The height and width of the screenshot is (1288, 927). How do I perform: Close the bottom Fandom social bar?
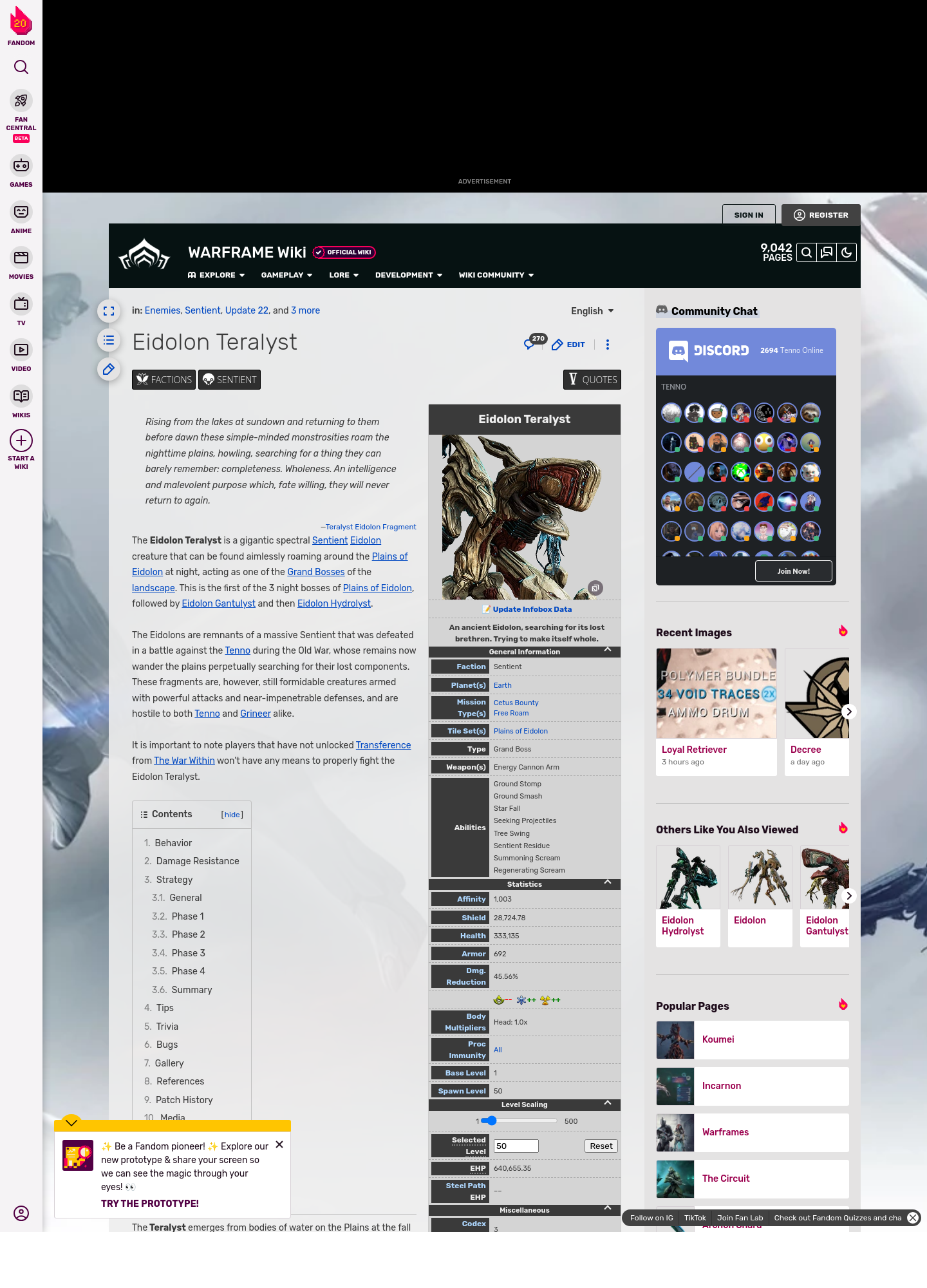(x=913, y=1218)
